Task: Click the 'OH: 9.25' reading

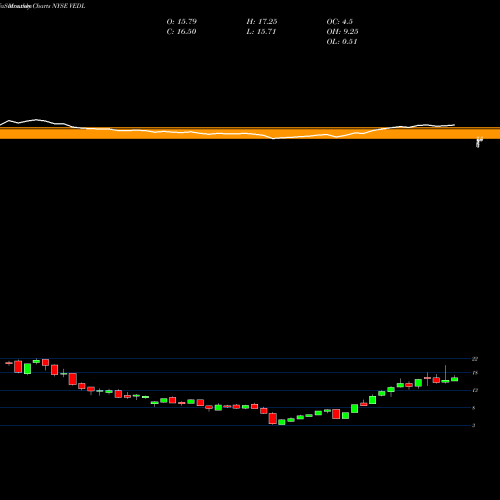Action: pos(342,32)
